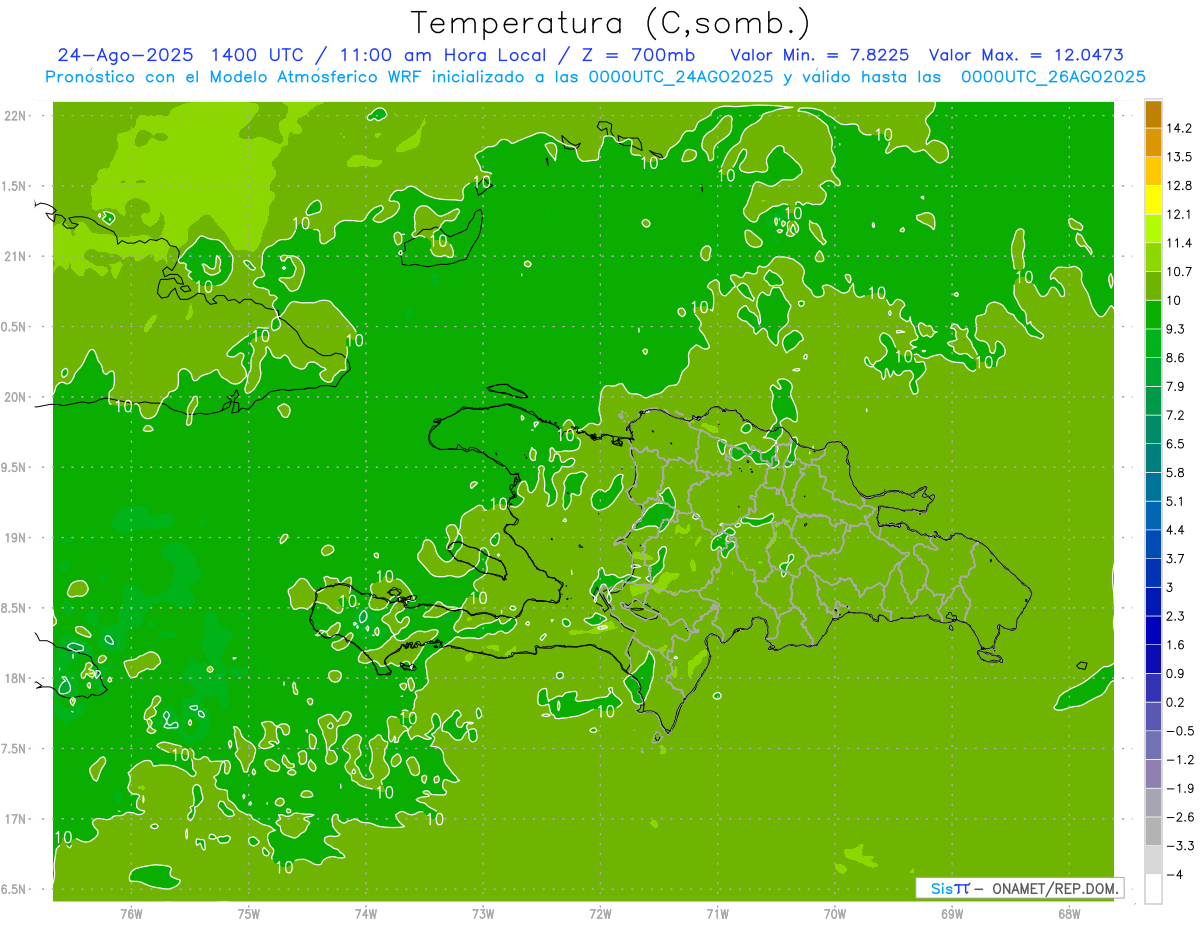
Task: Click the '68W' longitude label
Action: 1069,914
